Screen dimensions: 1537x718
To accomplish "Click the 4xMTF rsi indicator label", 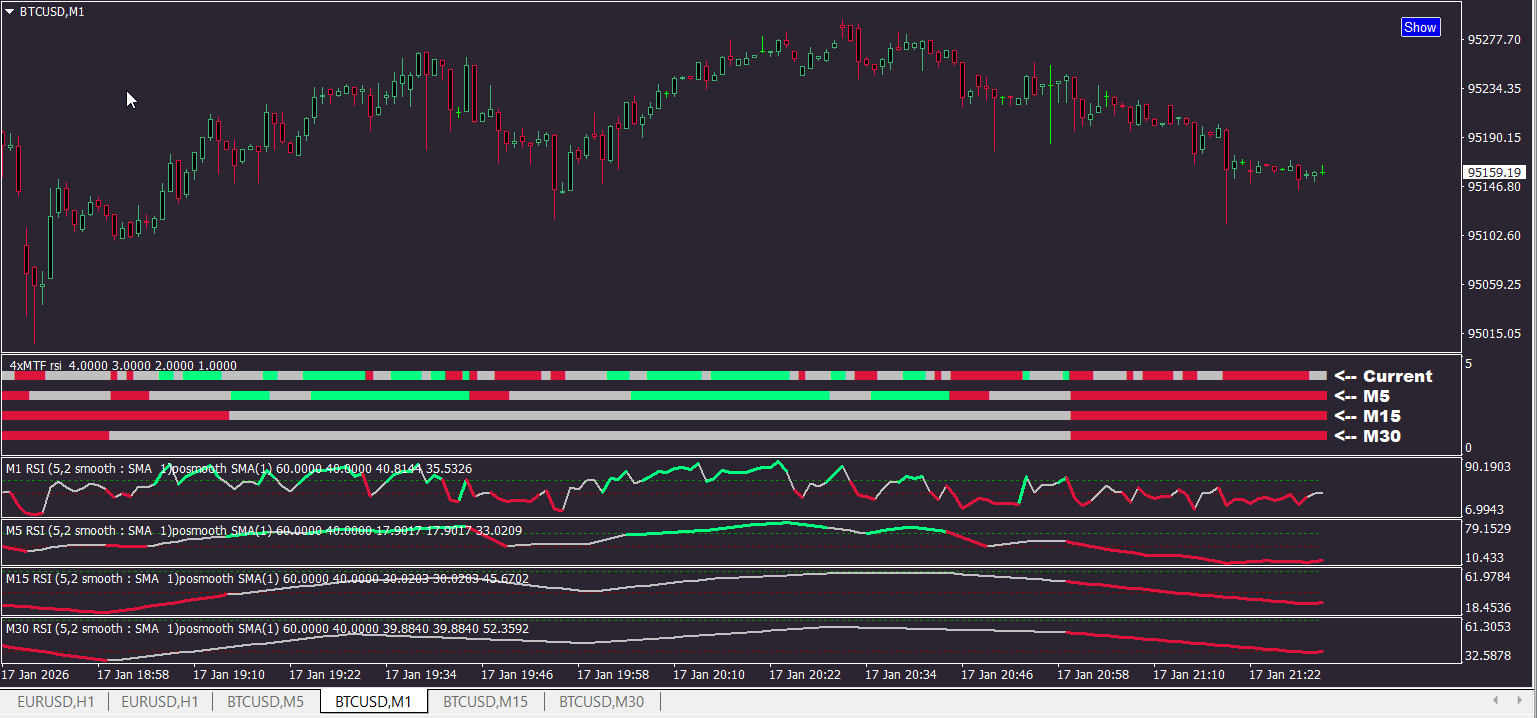I will point(123,366).
